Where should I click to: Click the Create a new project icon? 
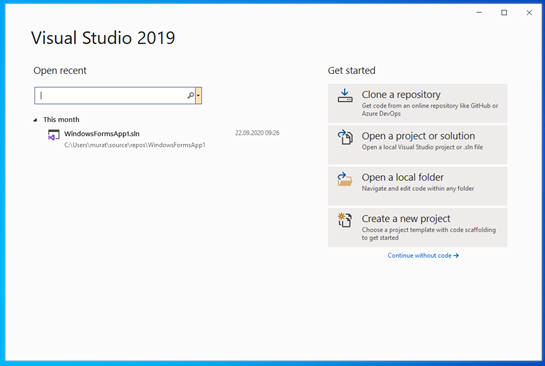click(345, 220)
